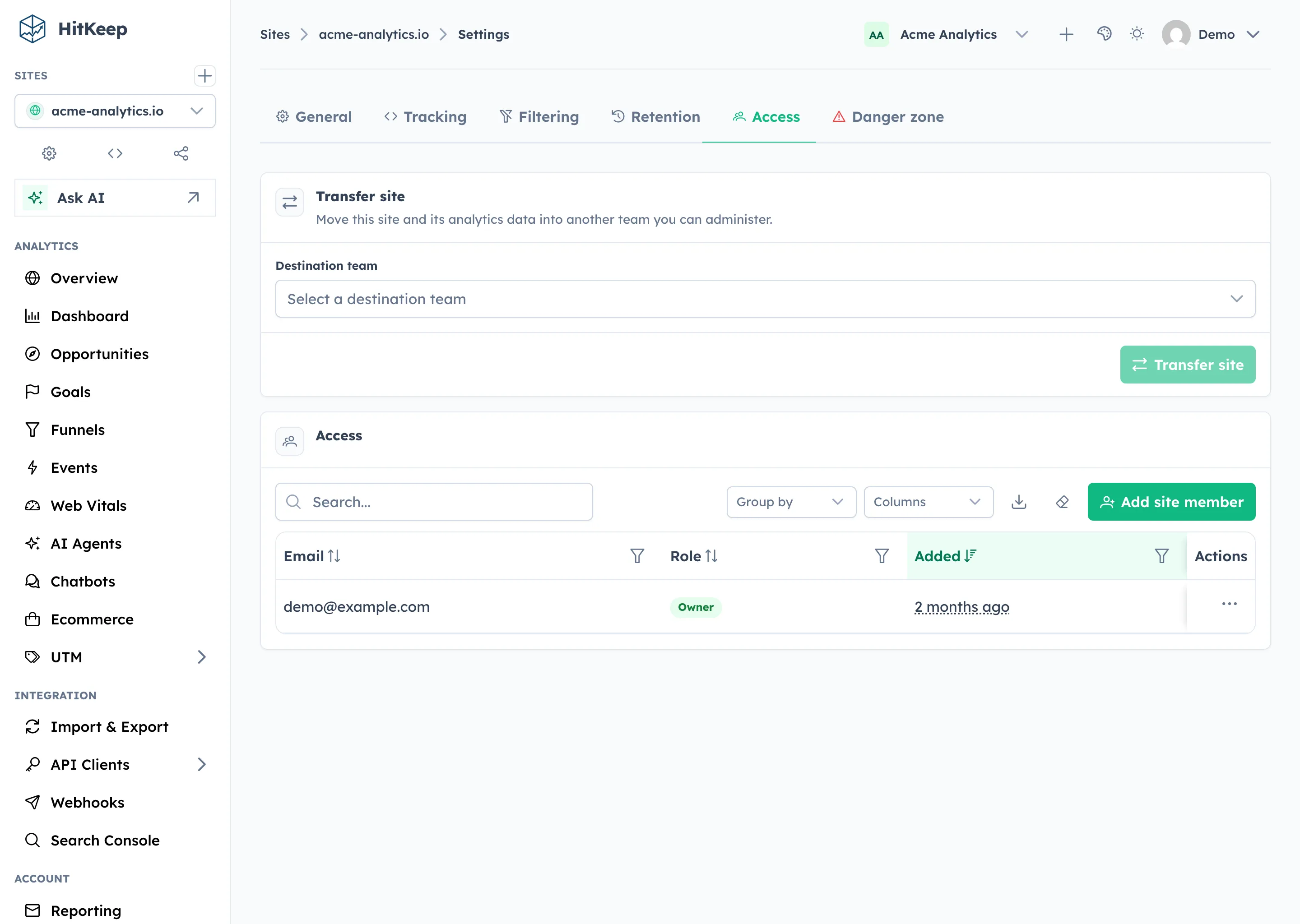This screenshot has width=1300, height=924.
Task: Open destination team dropdown
Action: [765, 299]
